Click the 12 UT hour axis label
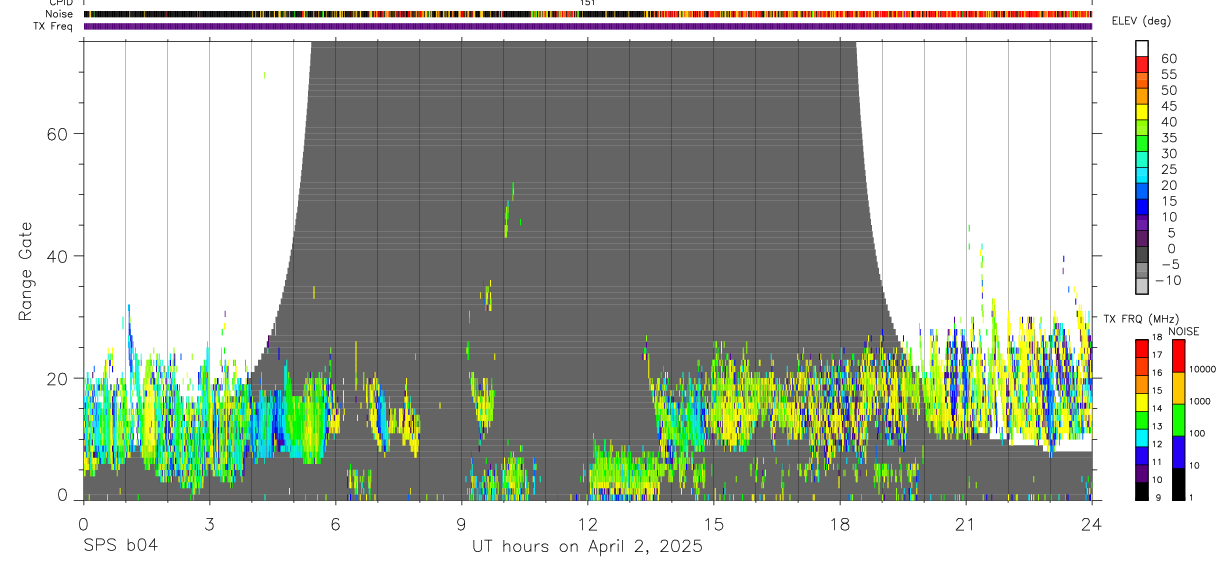1228x567 pixels. 588,524
